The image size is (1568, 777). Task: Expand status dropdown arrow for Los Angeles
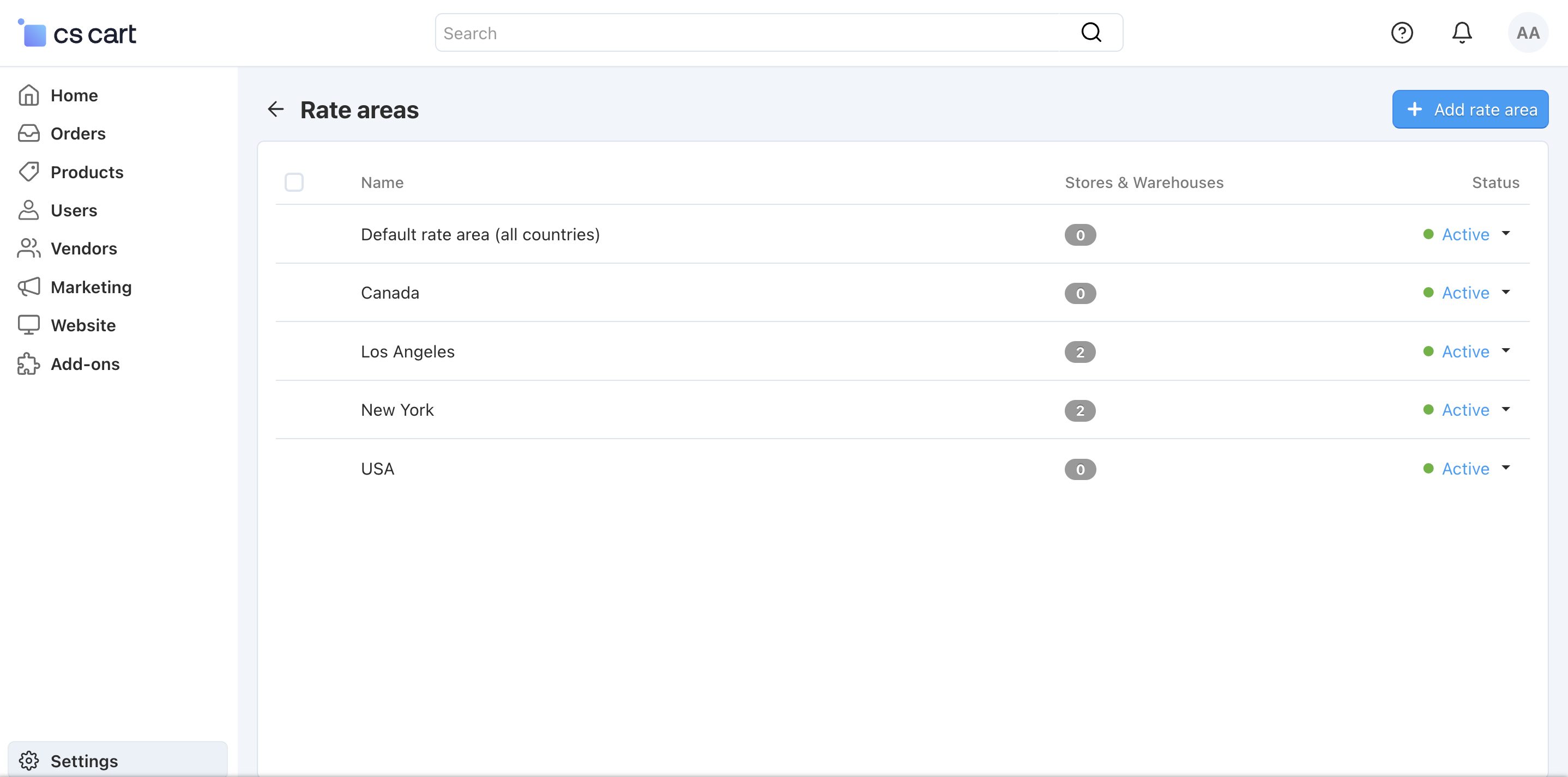click(x=1506, y=351)
